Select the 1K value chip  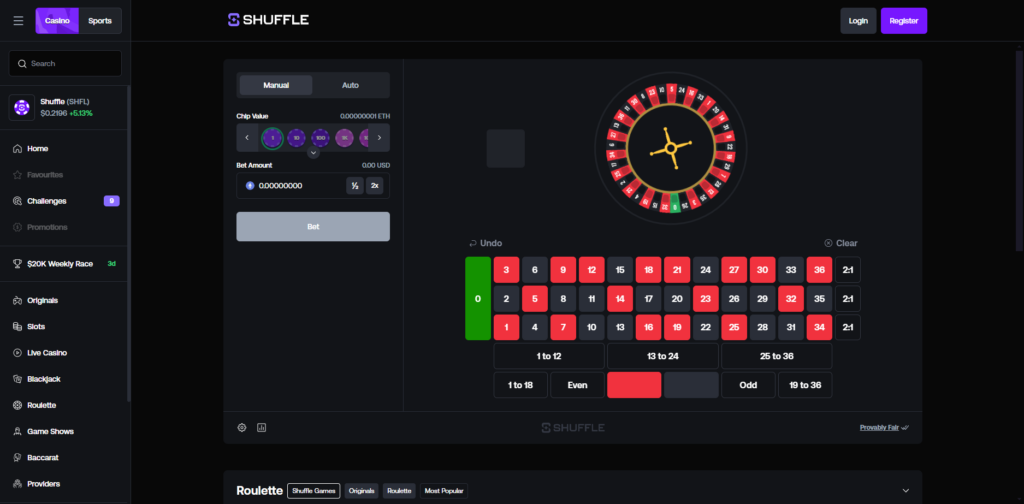(344, 138)
